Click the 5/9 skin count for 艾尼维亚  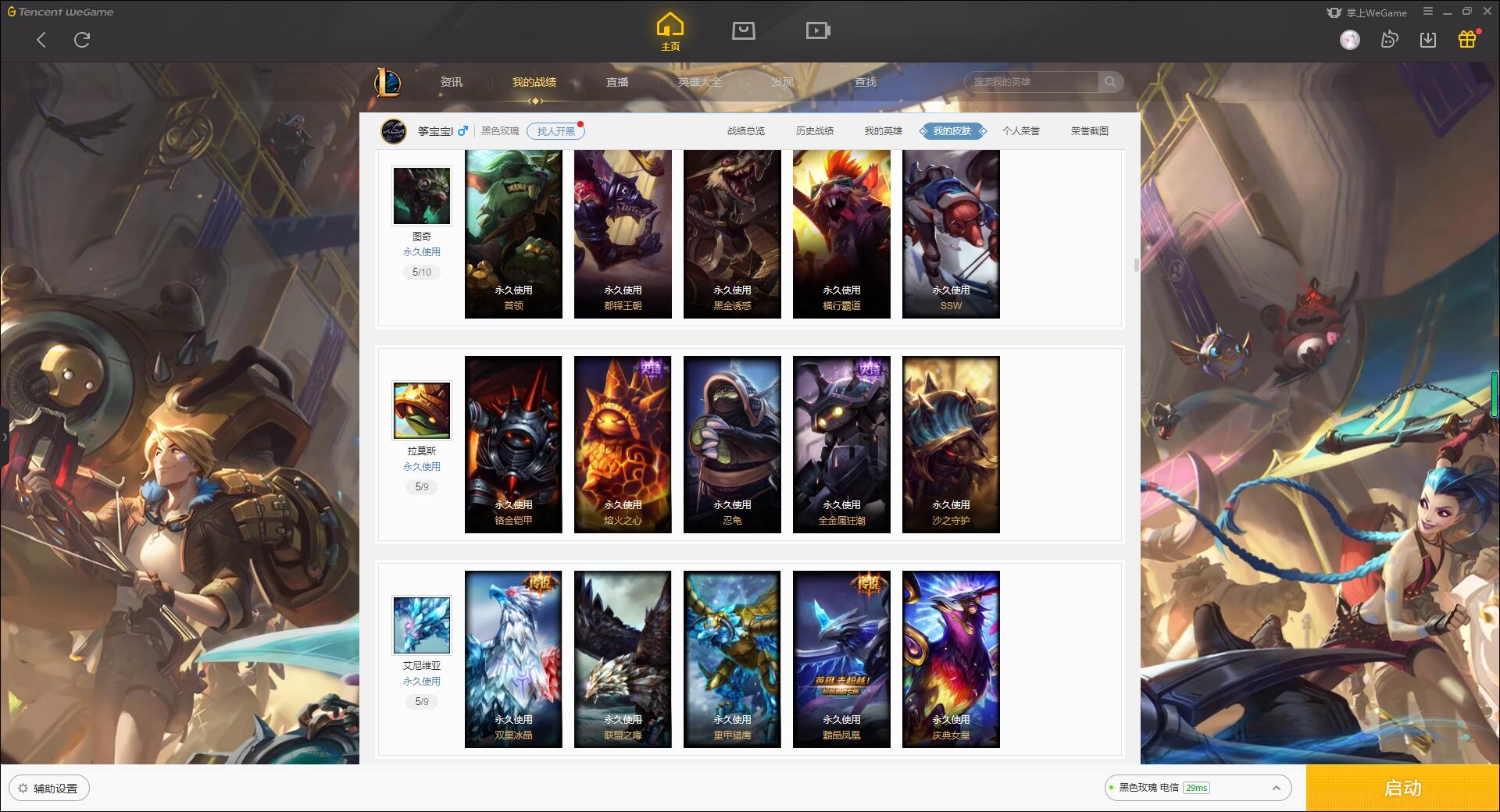pyautogui.click(x=422, y=702)
